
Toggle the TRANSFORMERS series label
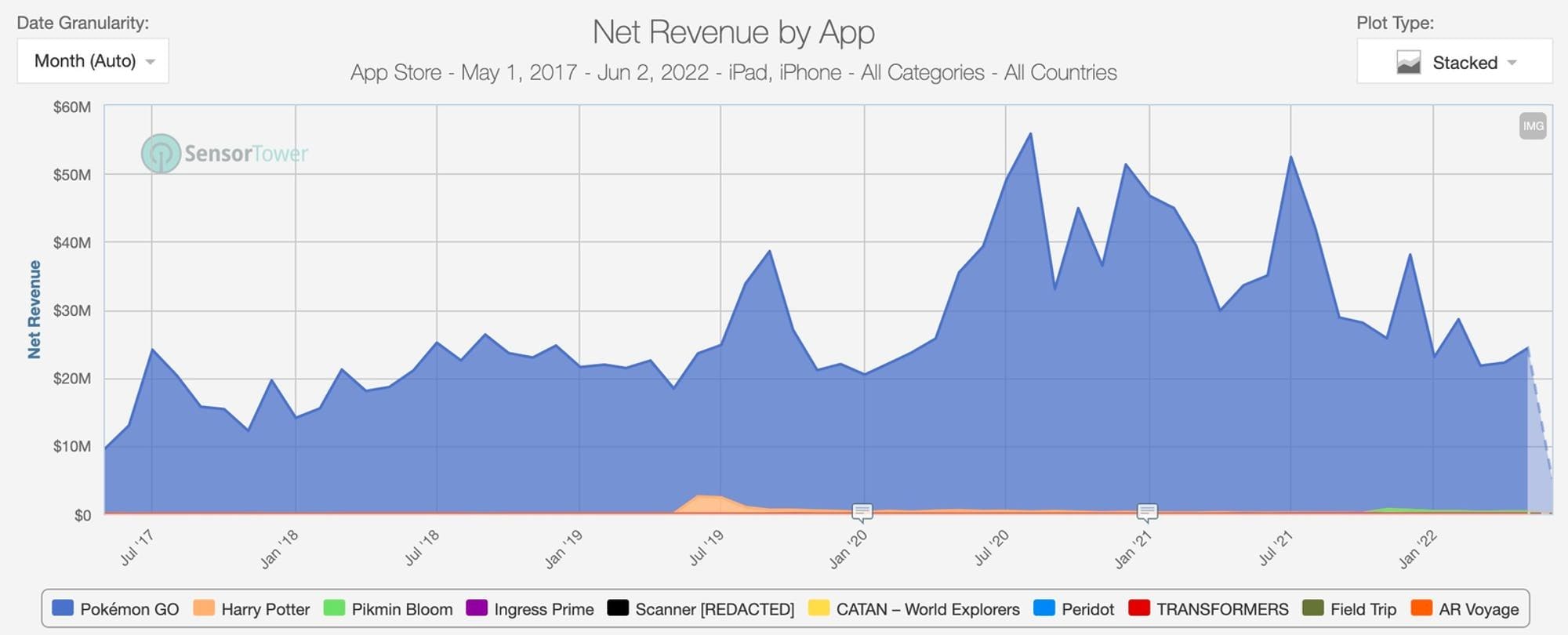(x=1223, y=609)
